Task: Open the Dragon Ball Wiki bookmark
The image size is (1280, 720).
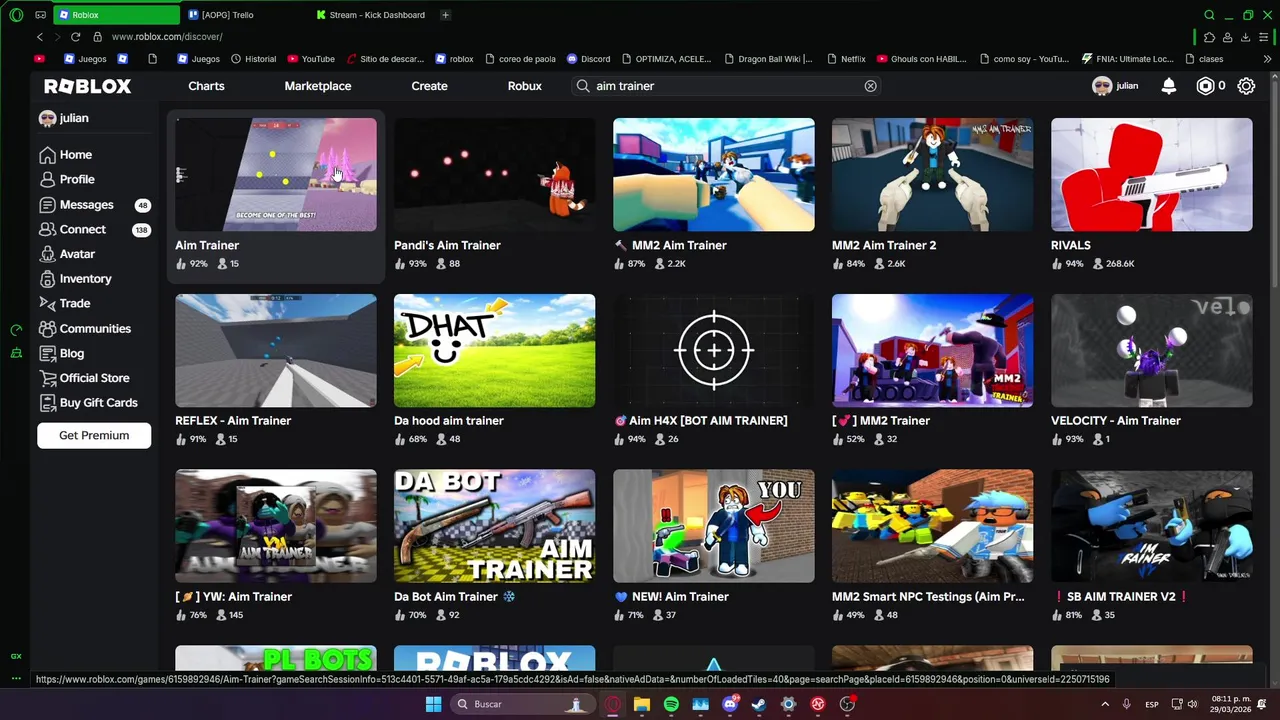Action: pos(767,59)
